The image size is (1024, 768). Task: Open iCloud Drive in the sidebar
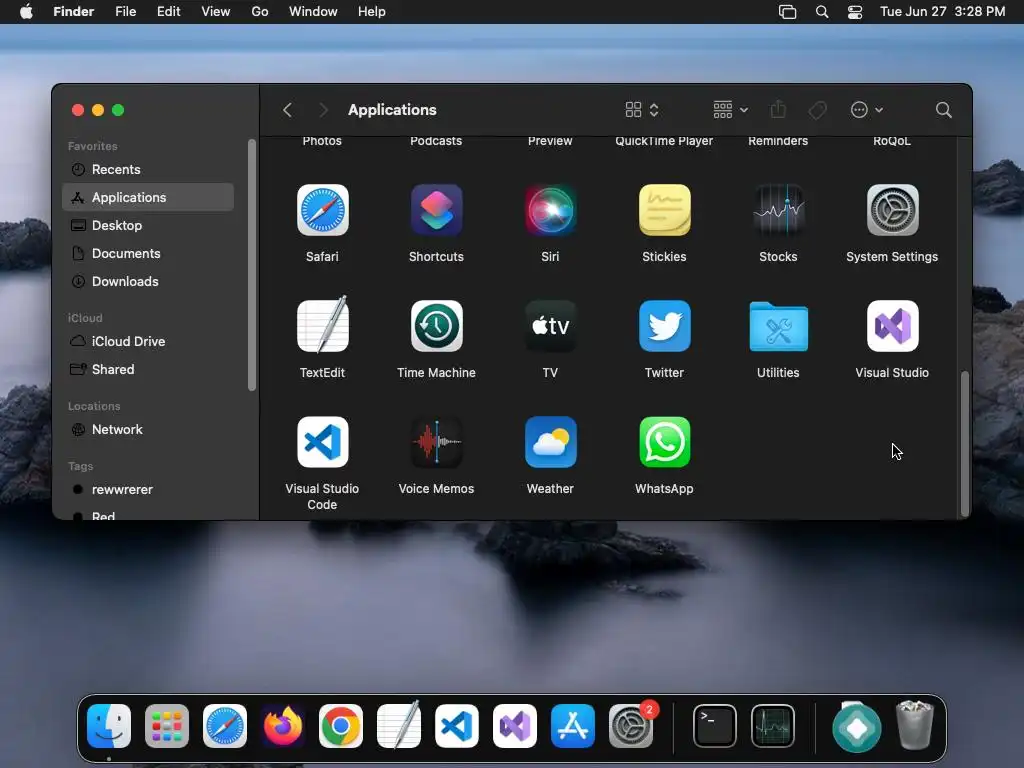click(148, 342)
